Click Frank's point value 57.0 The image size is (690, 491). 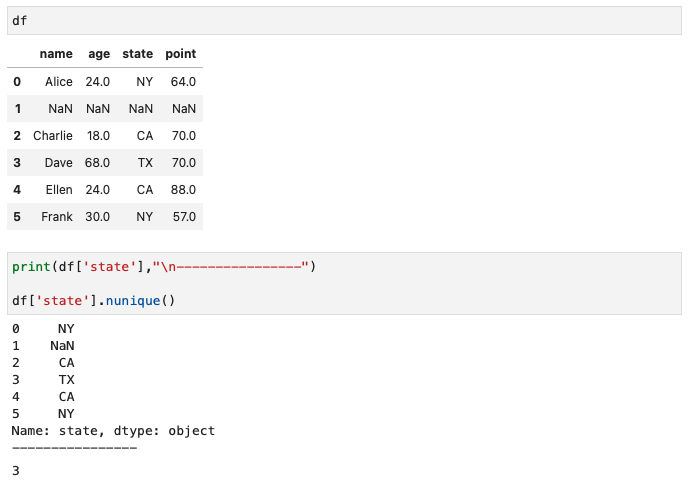[183, 216]
